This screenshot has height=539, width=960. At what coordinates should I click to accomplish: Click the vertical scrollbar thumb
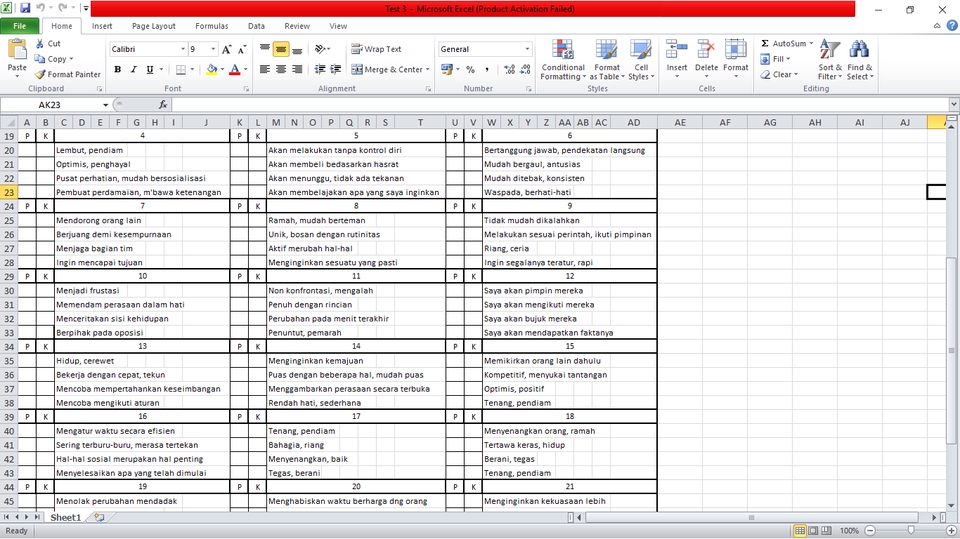coord(951,351)
